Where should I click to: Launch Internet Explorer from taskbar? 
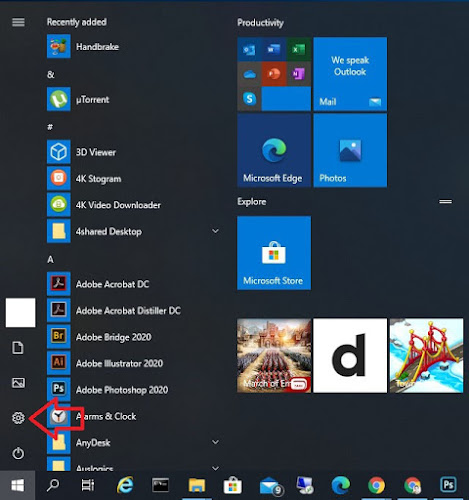[125, 485]
